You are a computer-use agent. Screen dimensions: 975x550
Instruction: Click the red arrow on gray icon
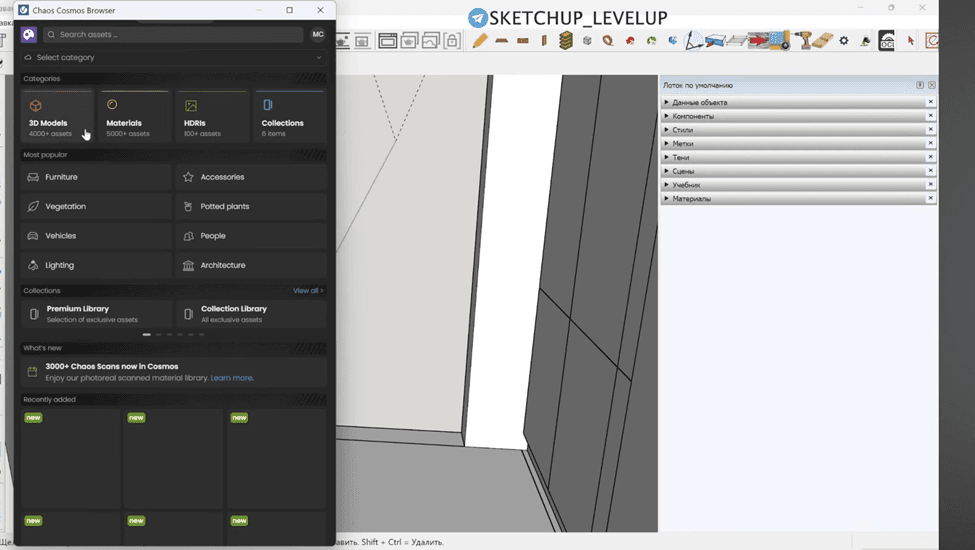757,40
